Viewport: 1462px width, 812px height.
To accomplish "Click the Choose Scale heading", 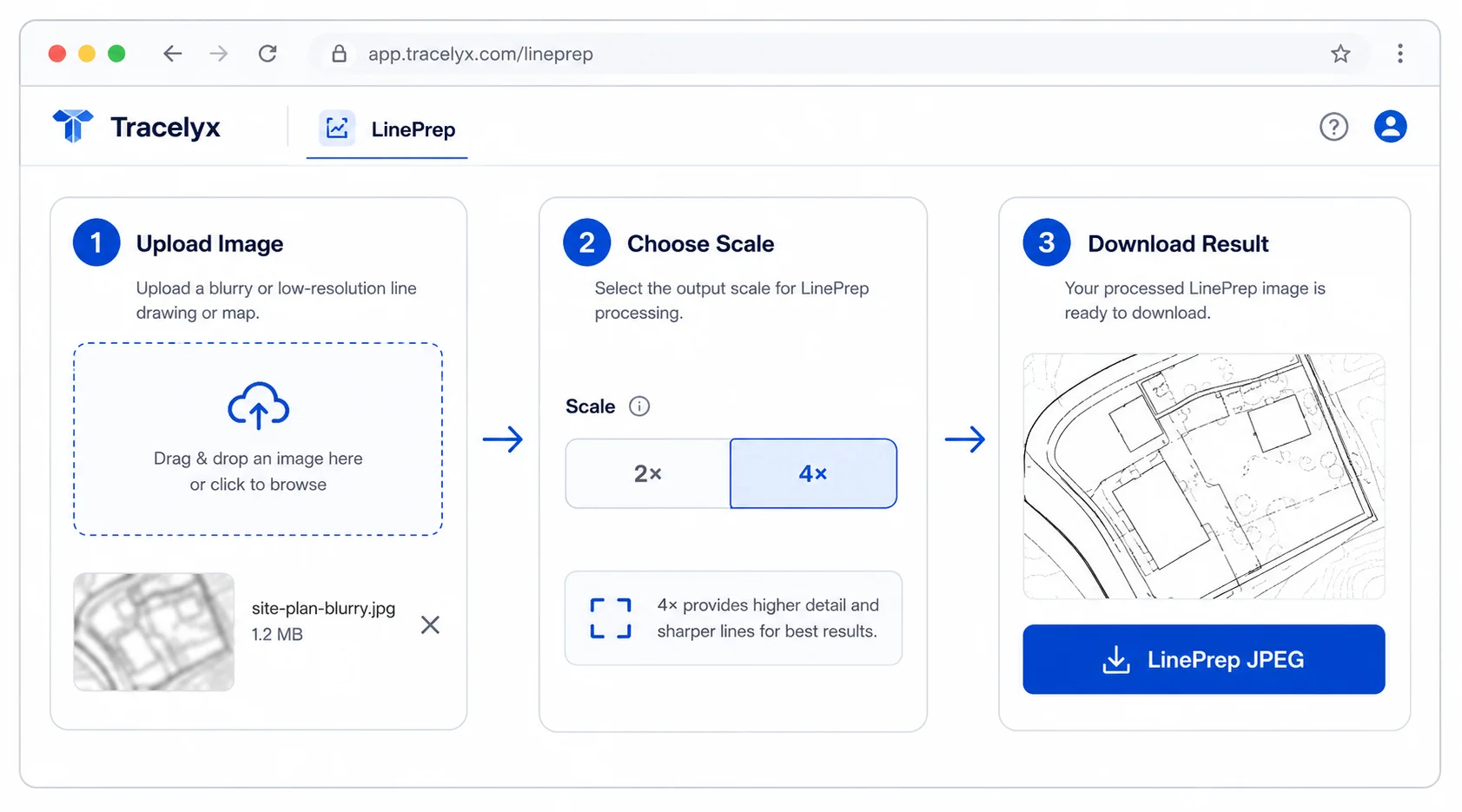I will (x=700, y=244).
